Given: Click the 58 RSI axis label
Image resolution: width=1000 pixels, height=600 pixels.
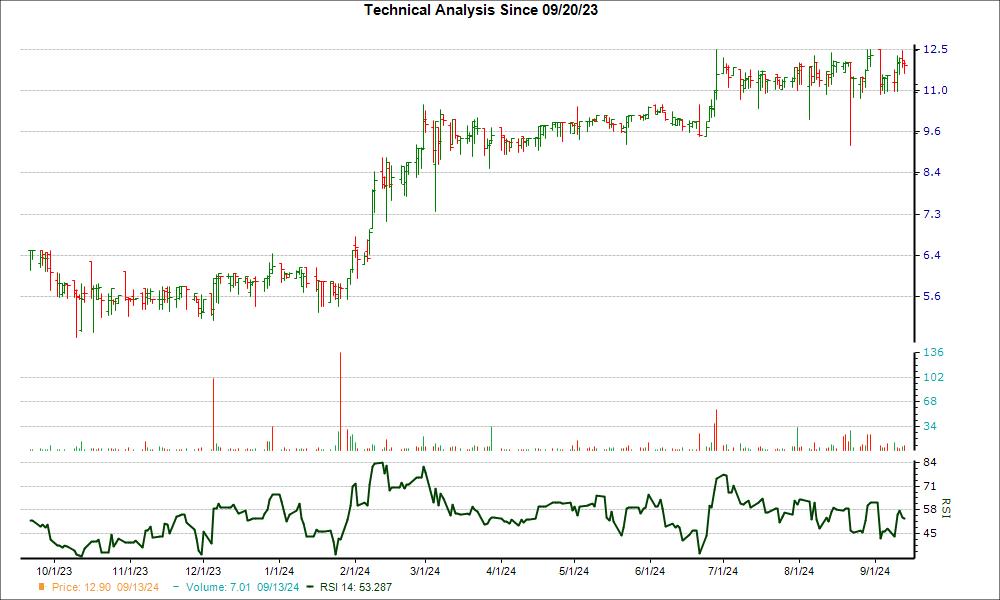Looking at the screenshot, I should click(930, 509).
